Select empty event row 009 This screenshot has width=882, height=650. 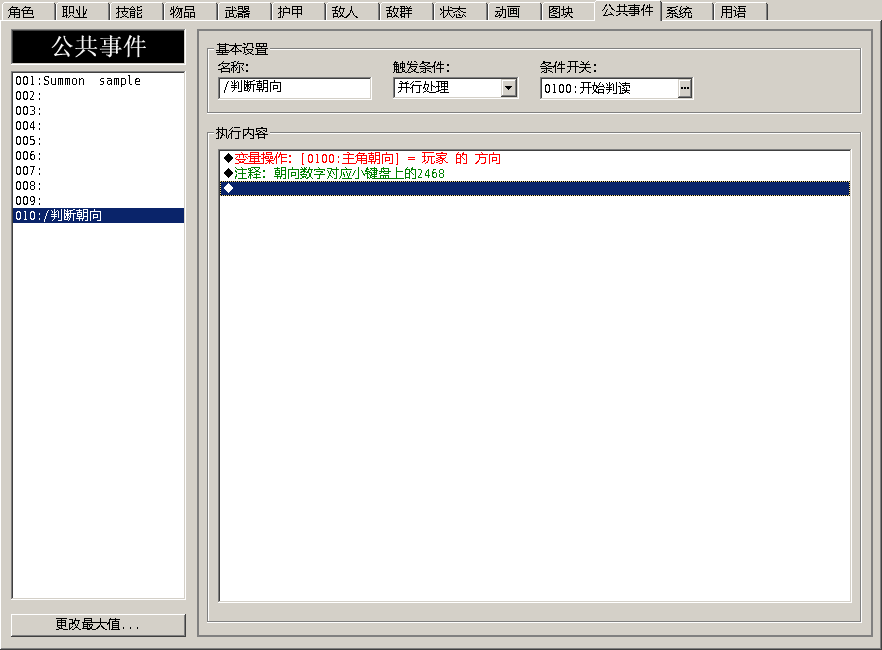[x=98, y=201]
